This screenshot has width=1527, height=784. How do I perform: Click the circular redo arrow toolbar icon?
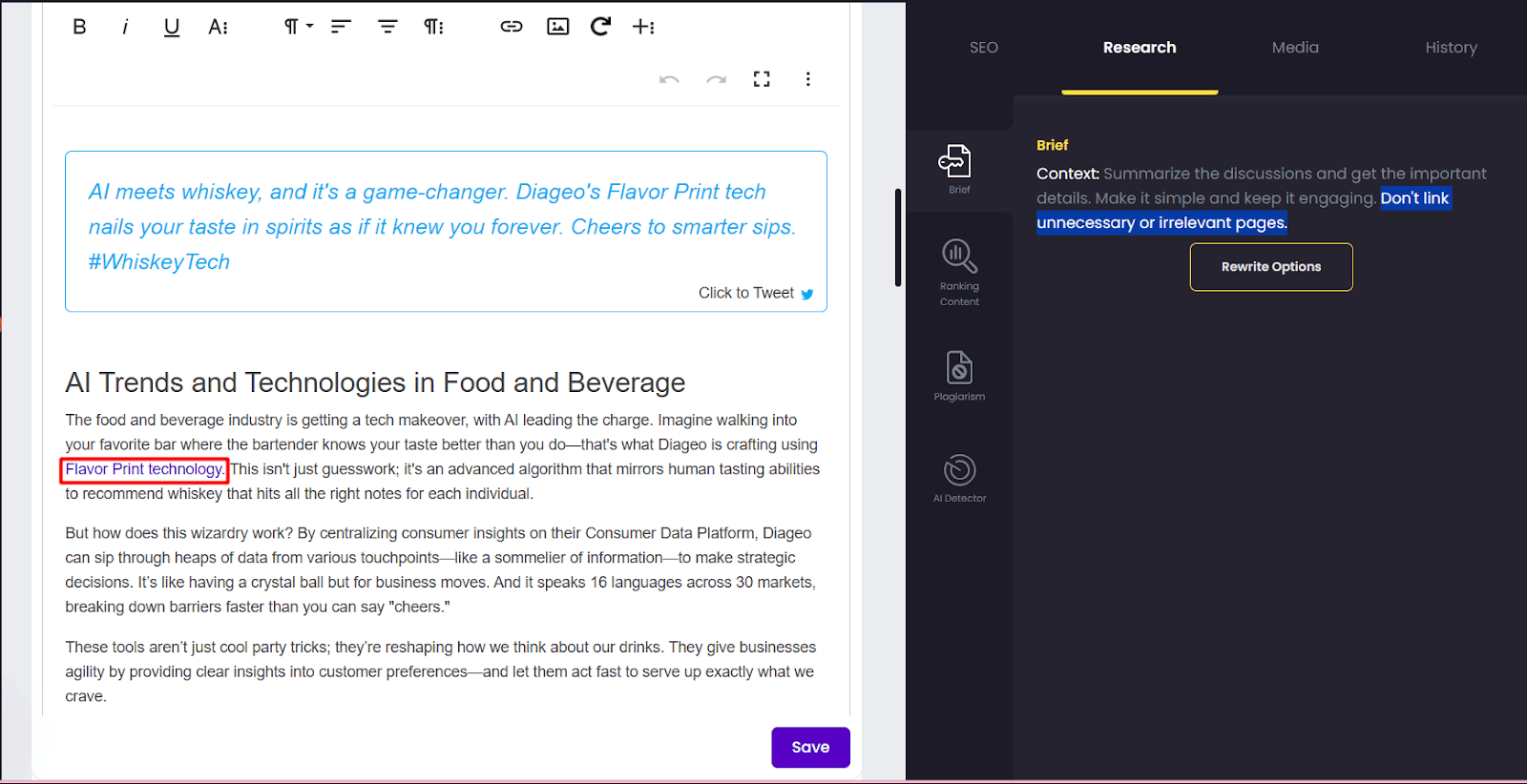click(x=600, y=26)
